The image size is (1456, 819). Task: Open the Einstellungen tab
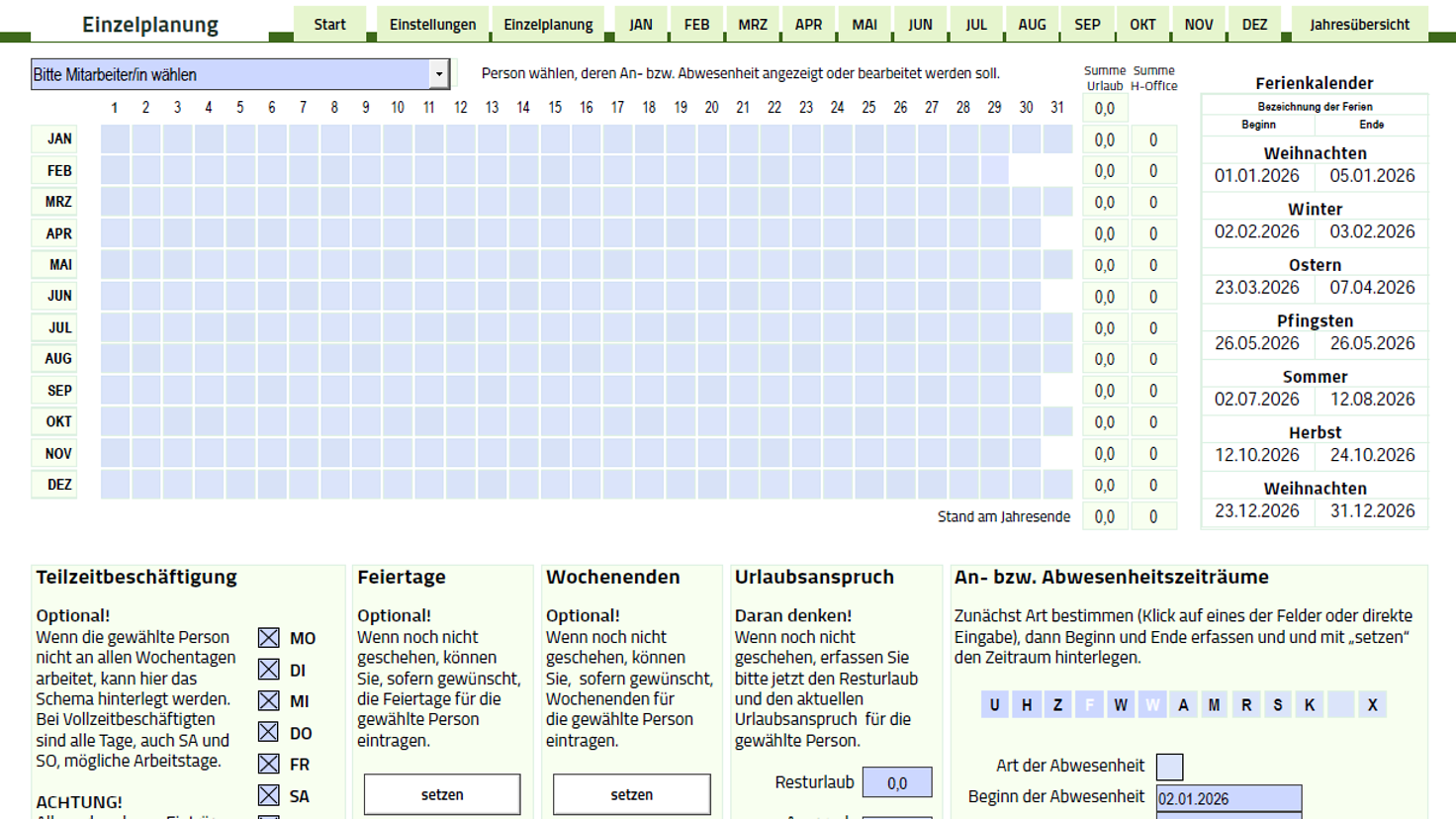(x=432, y=25)
